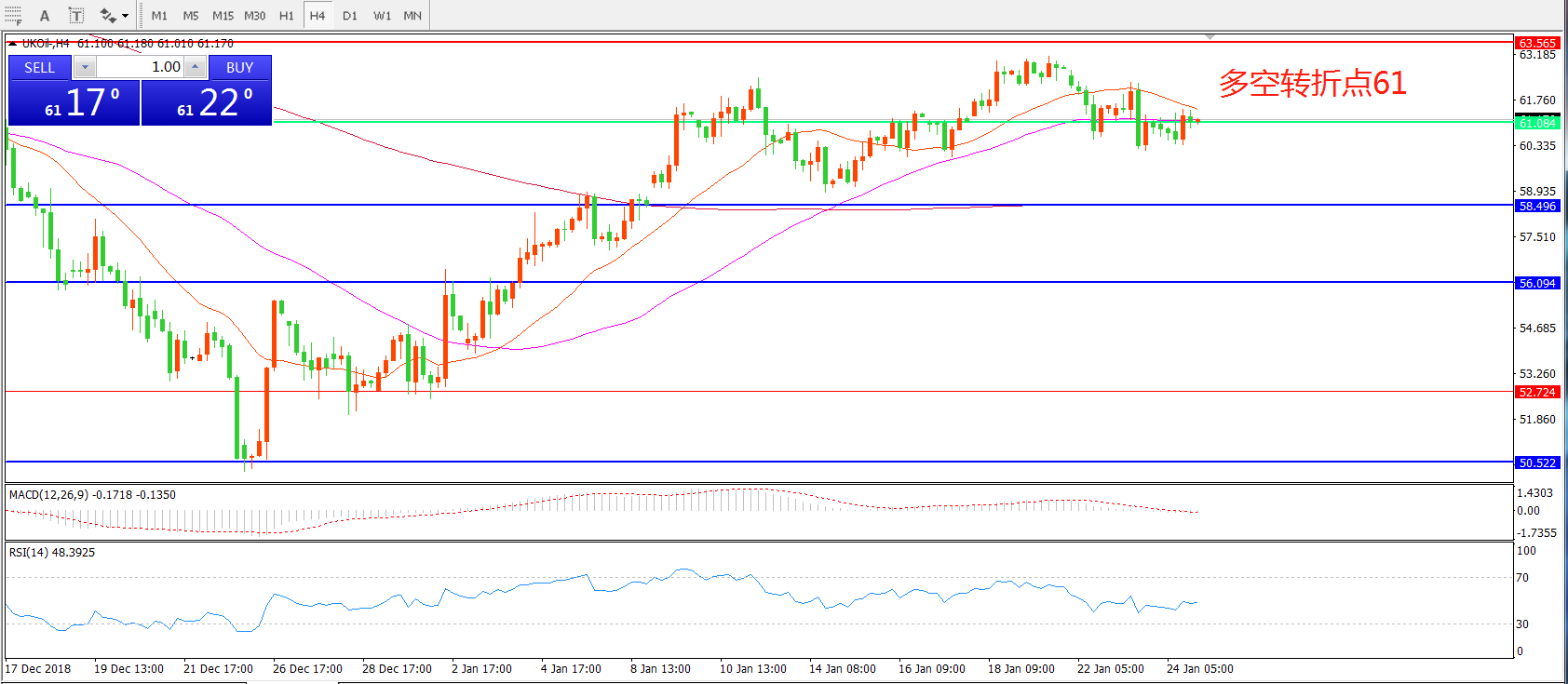Switch to the M15 timeframe
Screen dimensions: 1568x684
point(223,15)
